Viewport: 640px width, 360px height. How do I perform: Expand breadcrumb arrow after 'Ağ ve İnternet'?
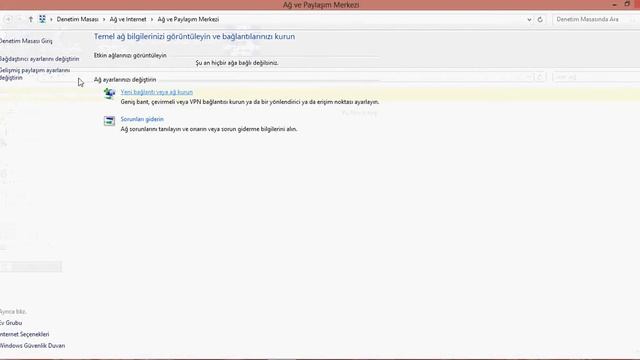click(152, 19)
